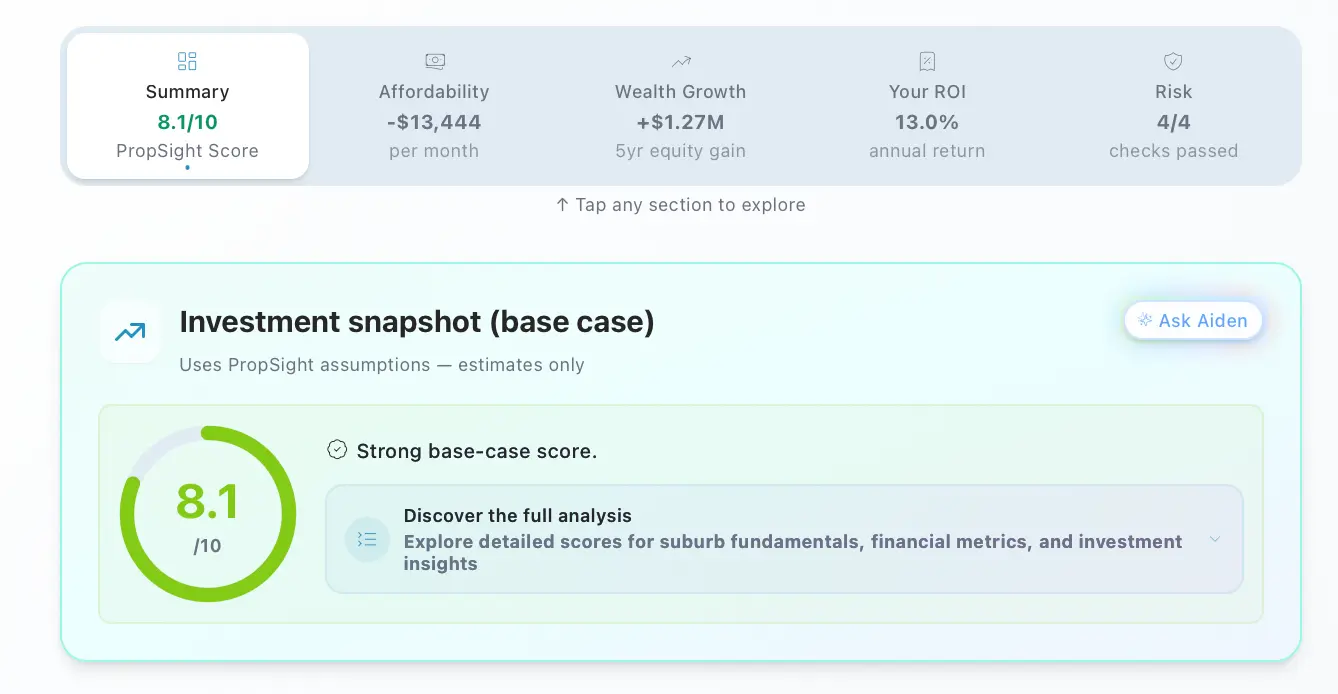Open the Your ROI tab
Screen dimensions: 1338x694
[x=927, y=107]
